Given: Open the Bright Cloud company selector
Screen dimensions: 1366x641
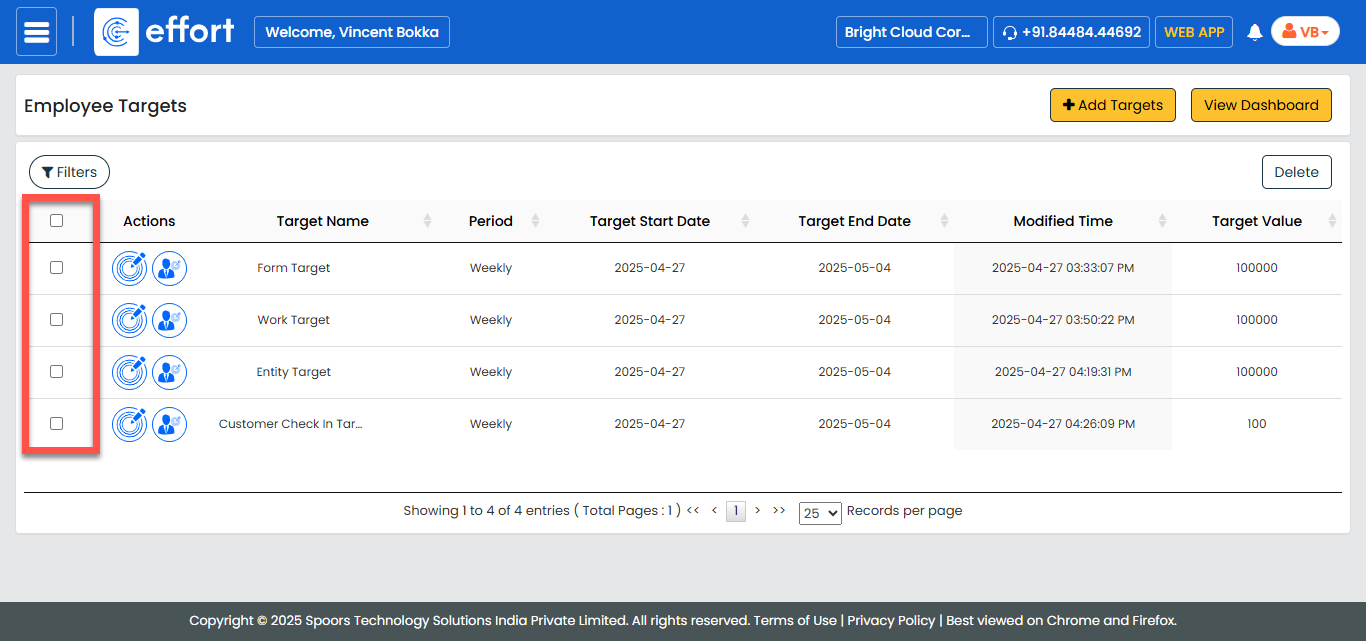Looking at the screenshot, I should 911,32.
